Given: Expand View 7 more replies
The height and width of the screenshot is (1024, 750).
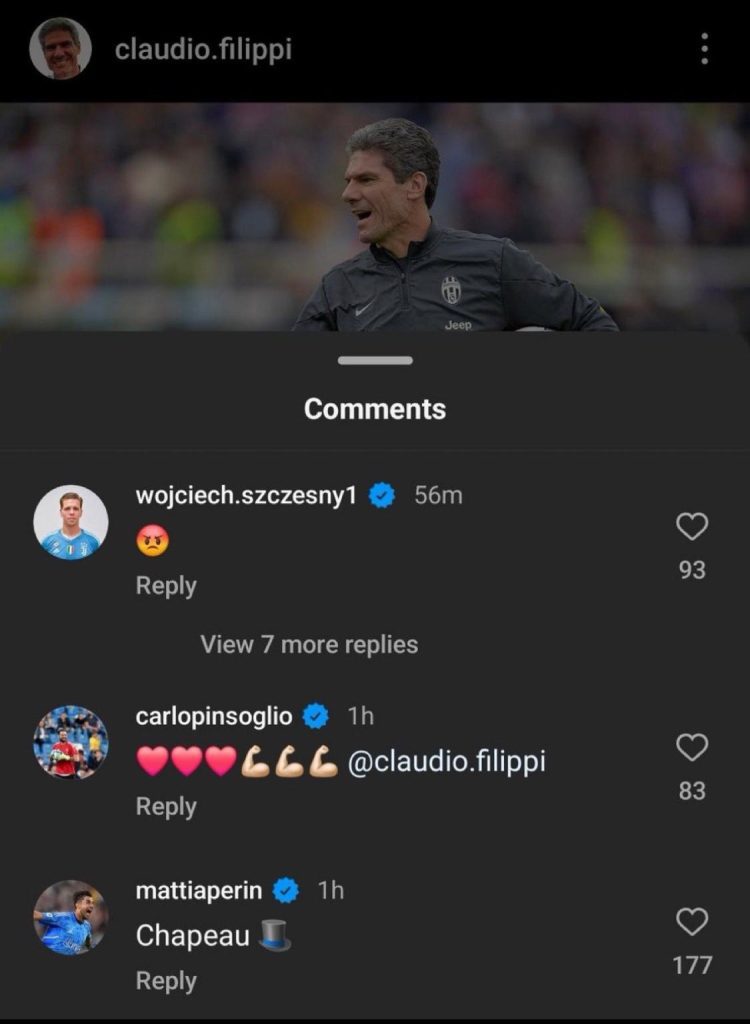Looking at the screenshot, I should (309, 644).
